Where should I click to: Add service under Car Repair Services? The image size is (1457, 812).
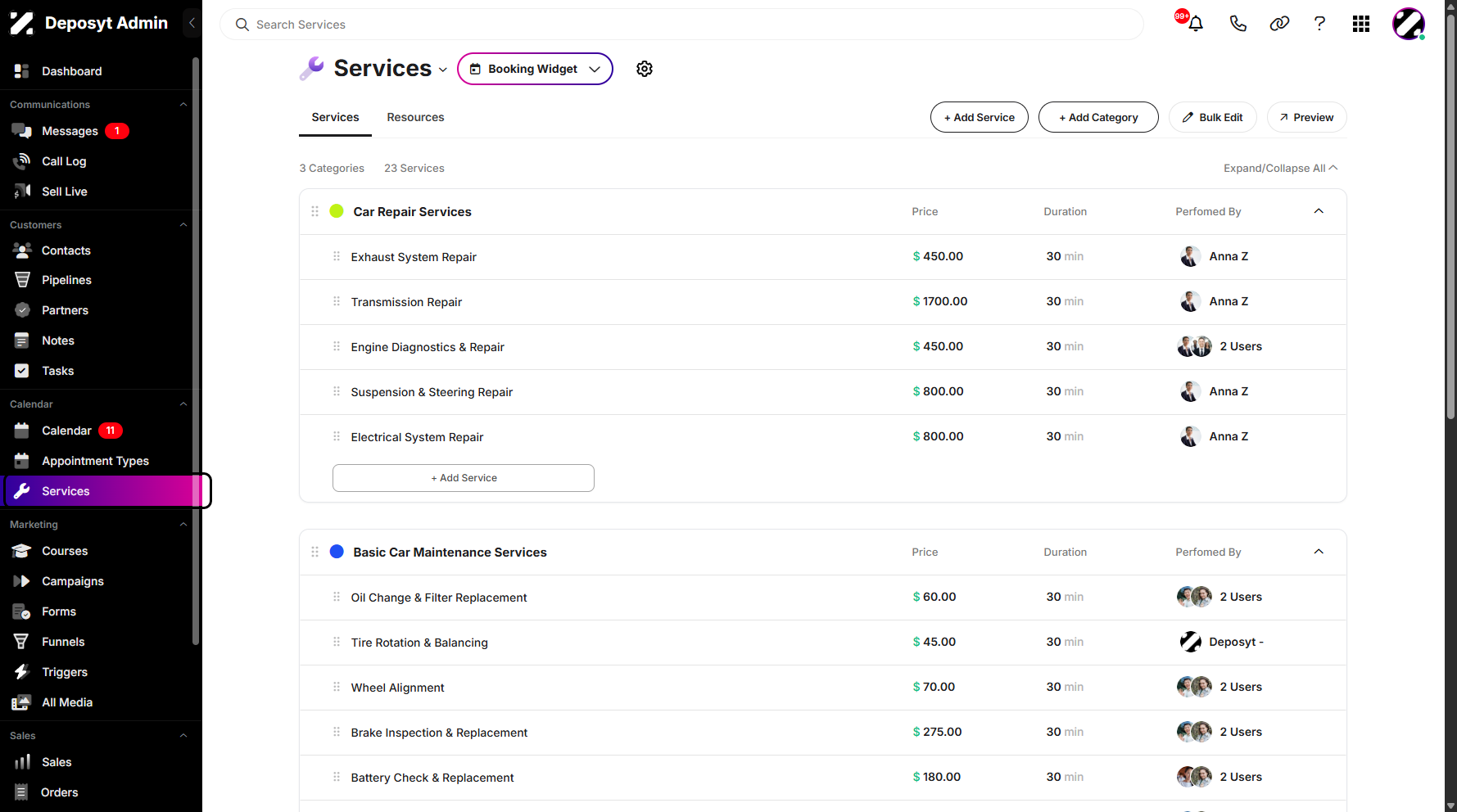click(464, 478)
